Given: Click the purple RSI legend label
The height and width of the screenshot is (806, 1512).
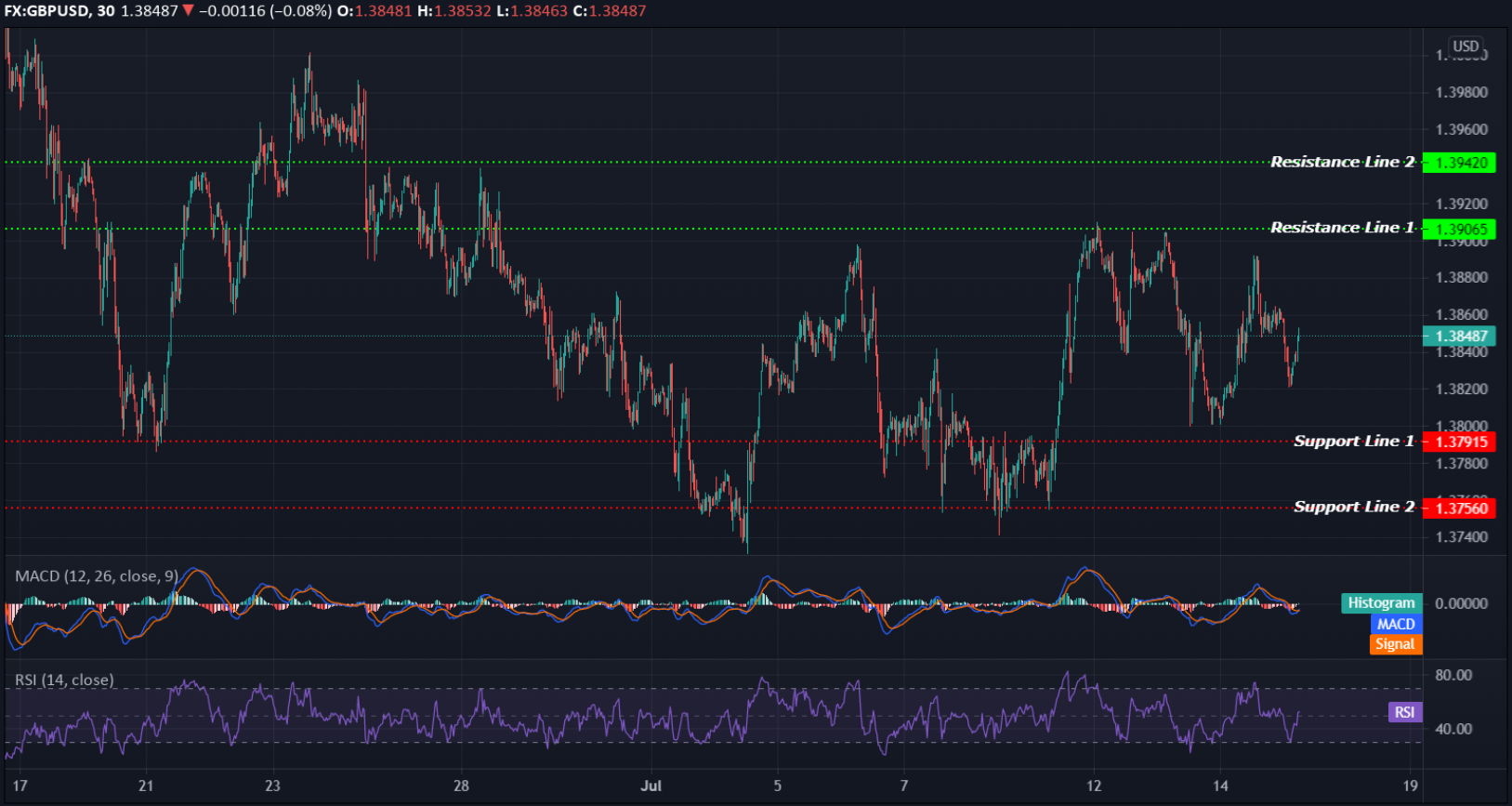Looking at the screenshot, I should [1405, 712].
